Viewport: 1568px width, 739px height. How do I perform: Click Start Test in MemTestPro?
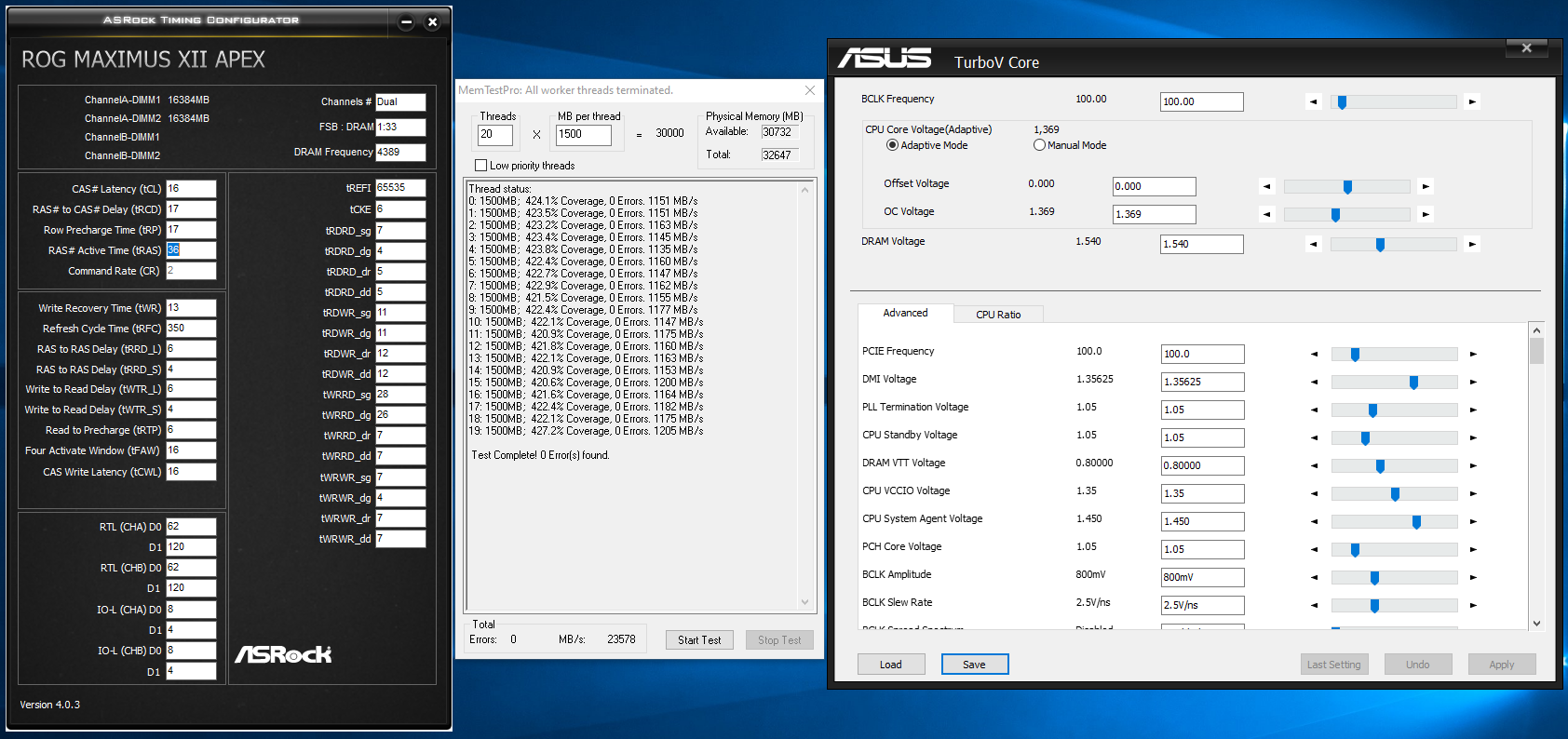[x=699, y=640]
